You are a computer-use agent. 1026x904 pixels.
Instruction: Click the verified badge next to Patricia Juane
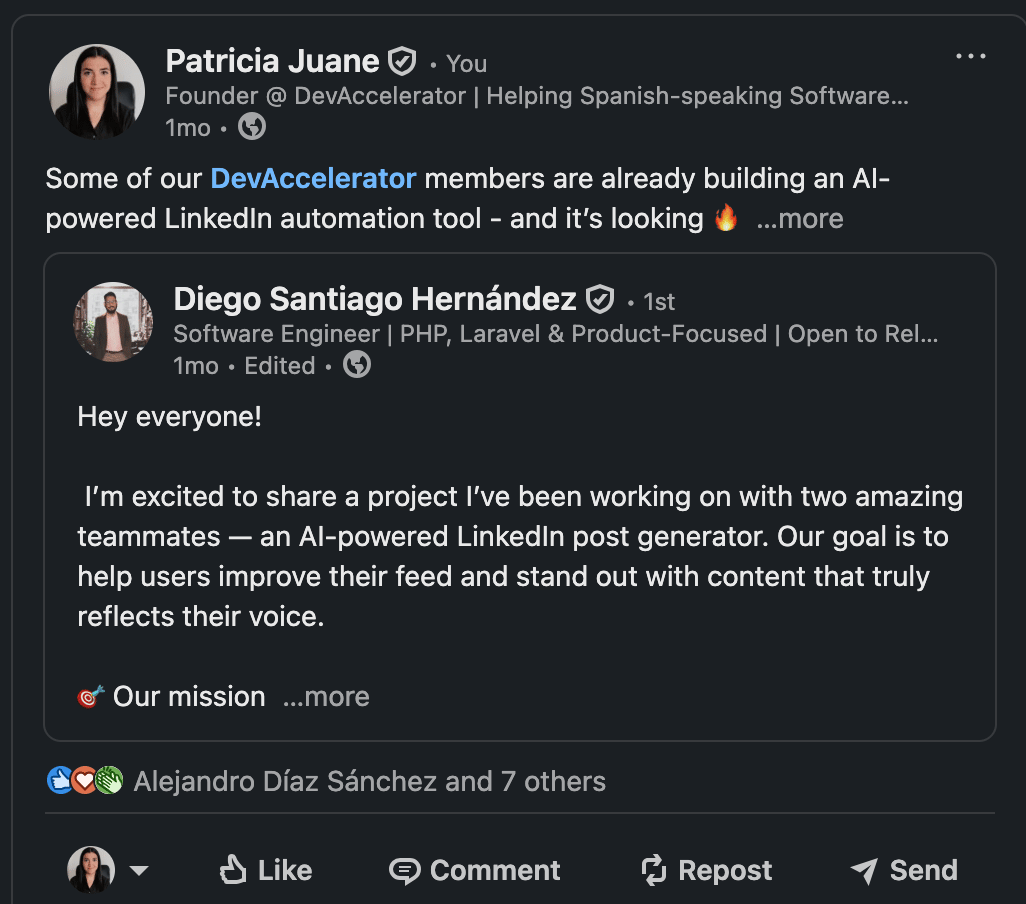tap(402, 61)
